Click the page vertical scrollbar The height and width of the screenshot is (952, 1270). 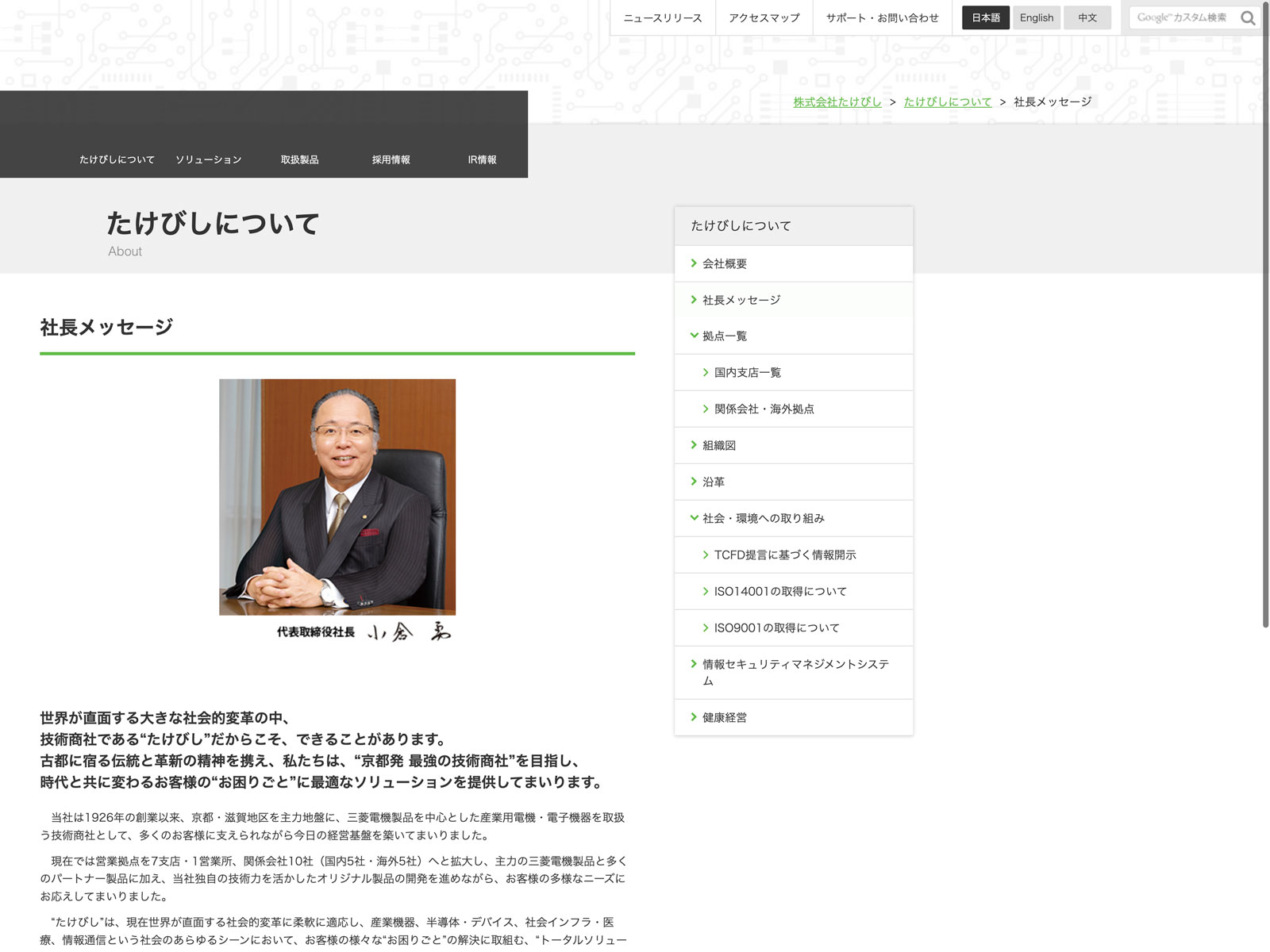[x=1265, y=317]
